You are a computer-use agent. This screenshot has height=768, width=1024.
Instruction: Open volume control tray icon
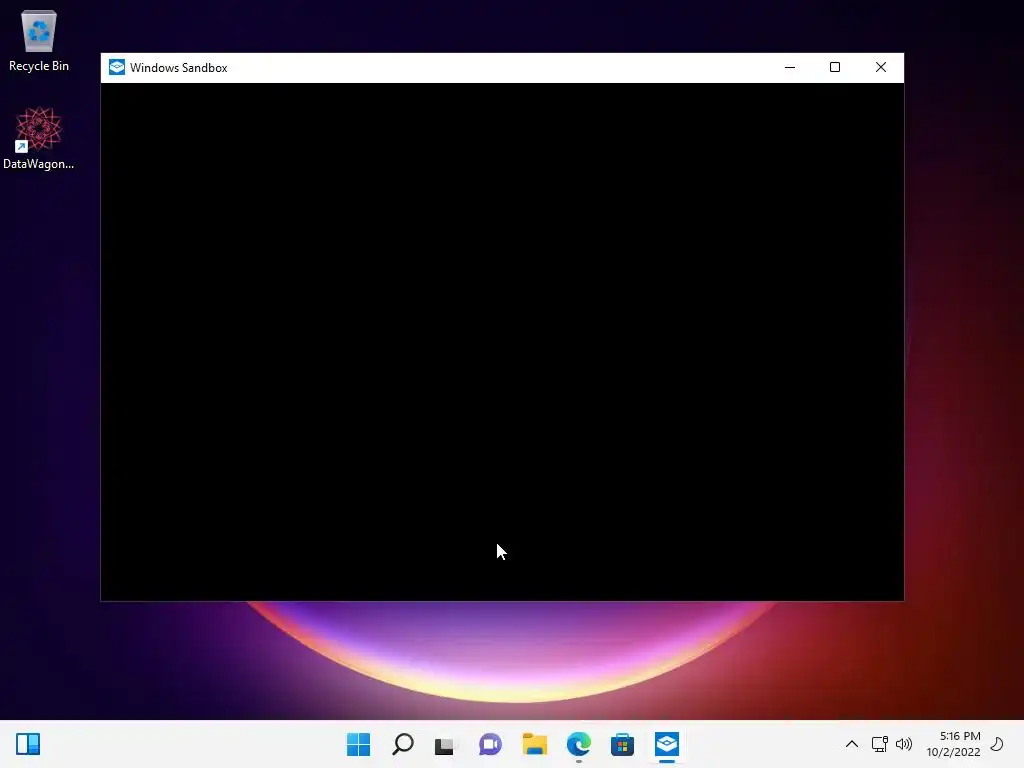point(904,744)
